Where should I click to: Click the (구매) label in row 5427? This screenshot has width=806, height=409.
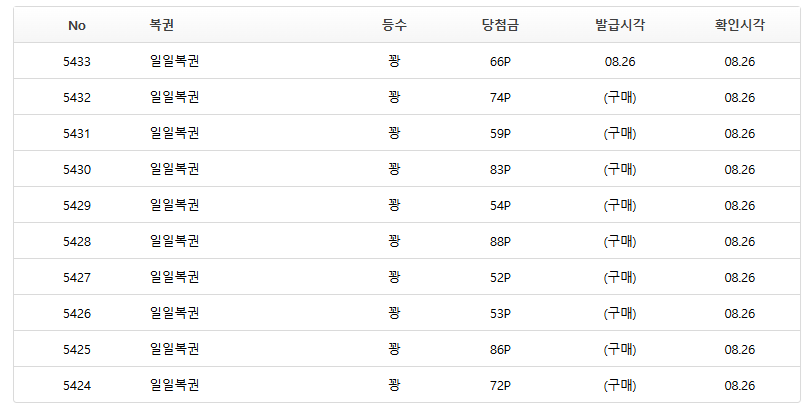(x=620, y=277)
